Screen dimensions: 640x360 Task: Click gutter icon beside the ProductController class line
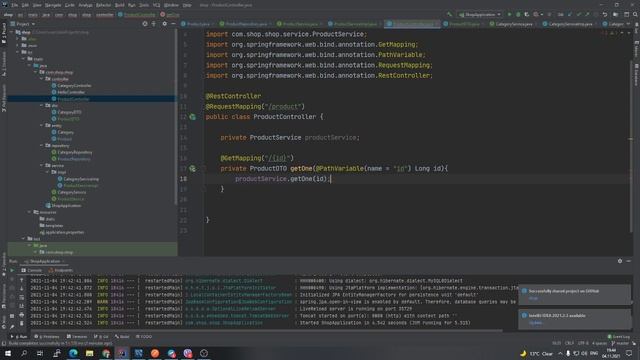193,117
